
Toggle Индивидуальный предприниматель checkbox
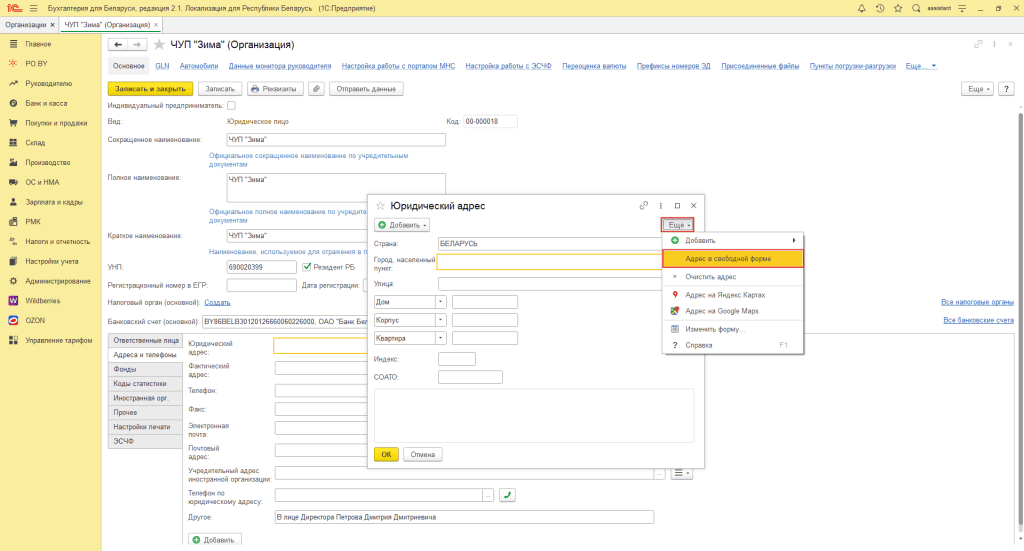point(231,105)
